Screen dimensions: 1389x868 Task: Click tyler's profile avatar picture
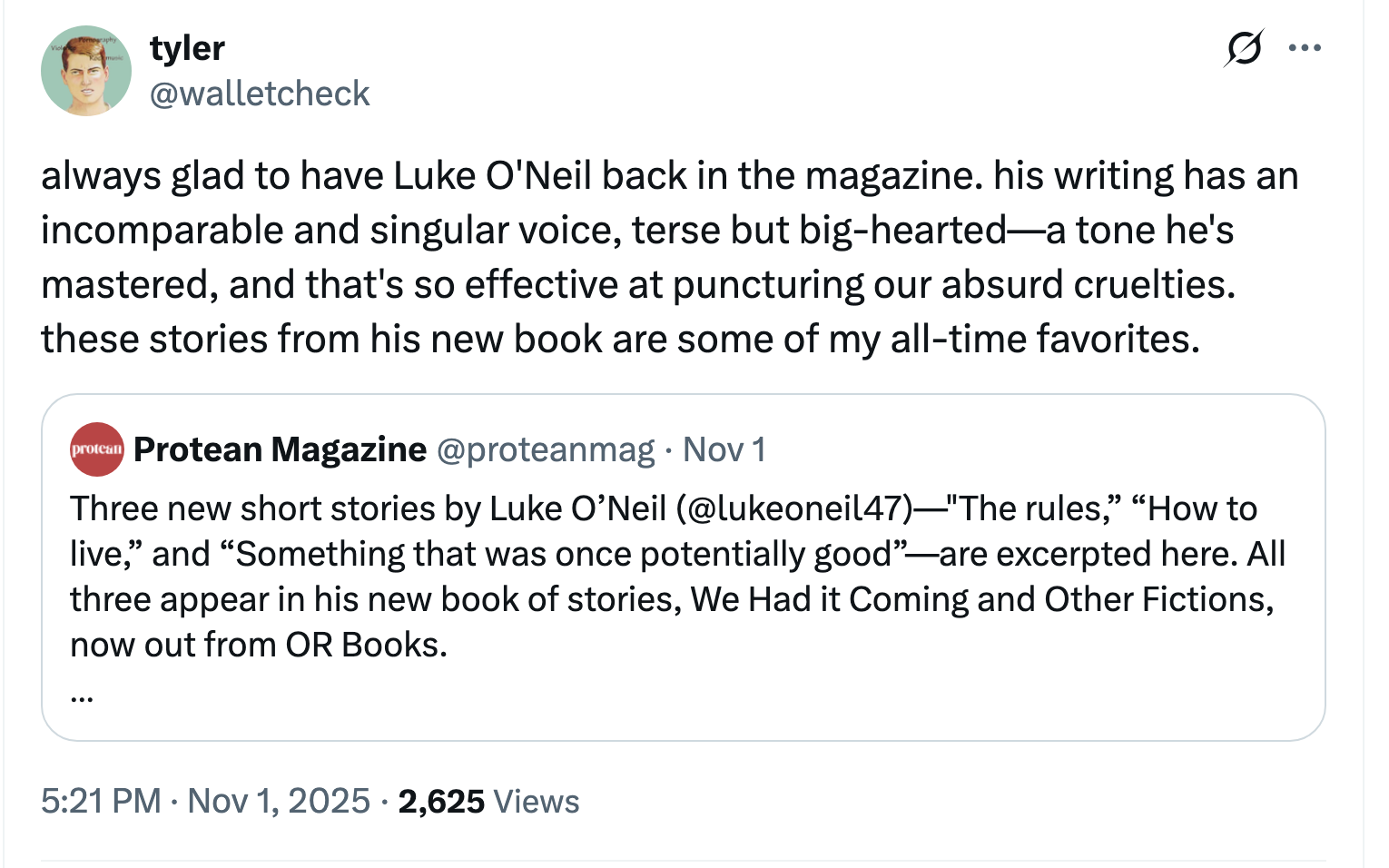pos(86,71)
